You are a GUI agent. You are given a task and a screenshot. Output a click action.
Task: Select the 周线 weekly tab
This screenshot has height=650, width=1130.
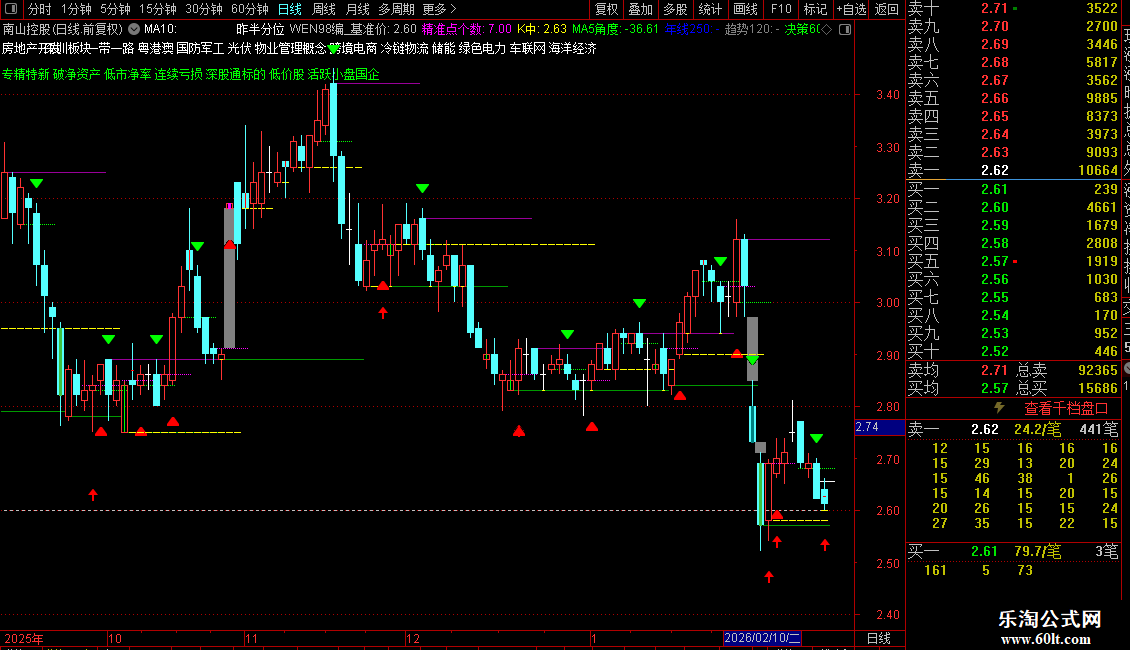tap(324, 9)
